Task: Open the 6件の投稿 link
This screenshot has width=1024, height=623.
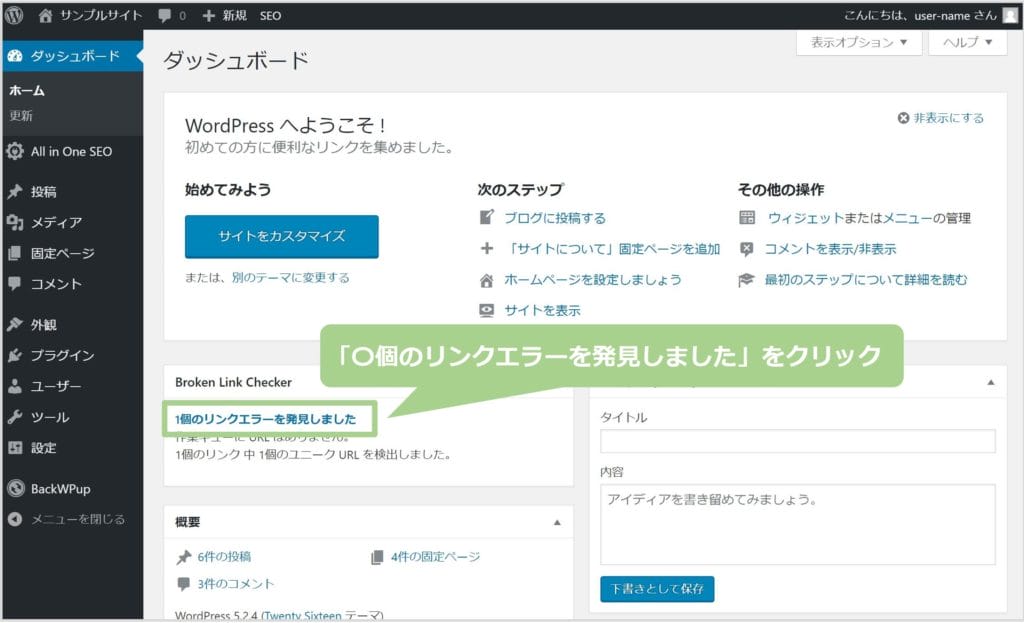Action: point(224,557)
